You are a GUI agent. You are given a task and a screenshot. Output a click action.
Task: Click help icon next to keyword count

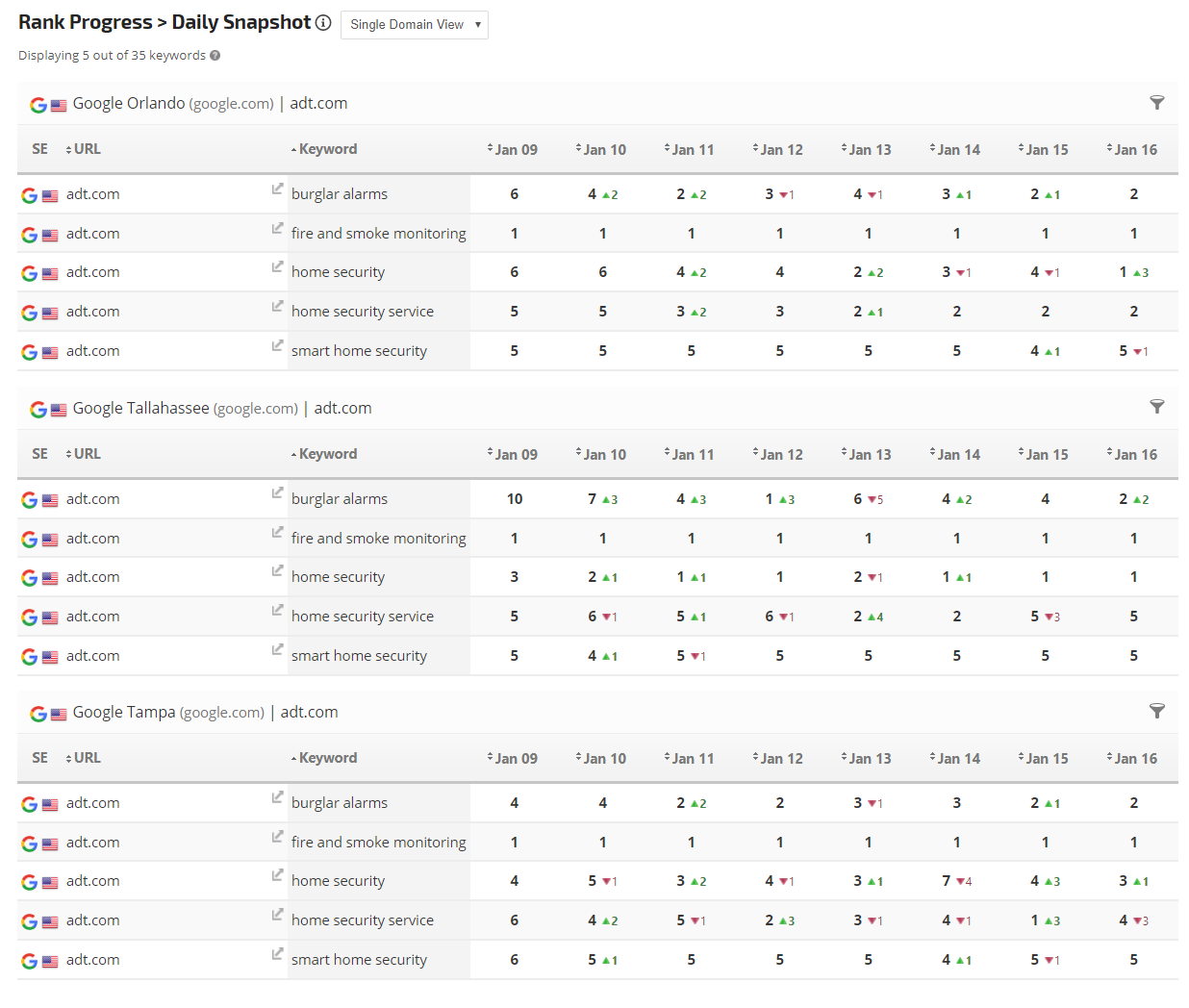pyautogui.click(x=215, y=56)
